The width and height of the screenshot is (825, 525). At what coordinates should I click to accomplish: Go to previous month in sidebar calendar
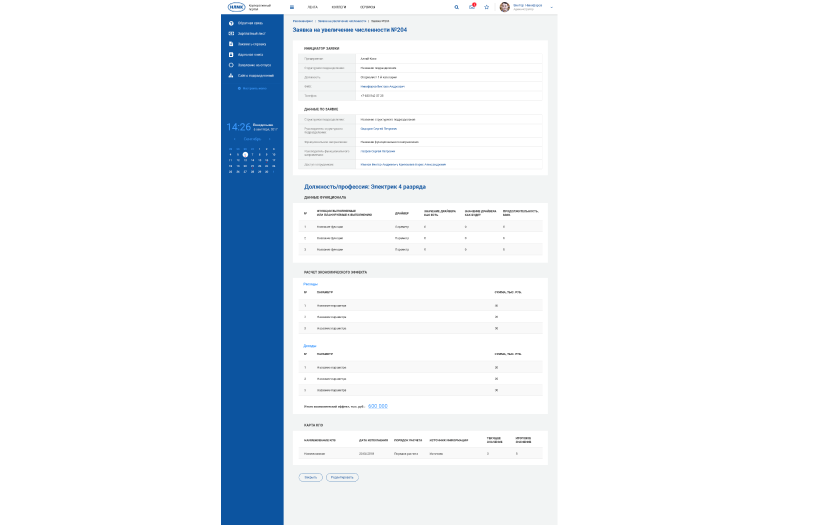[x=235, y=139]
